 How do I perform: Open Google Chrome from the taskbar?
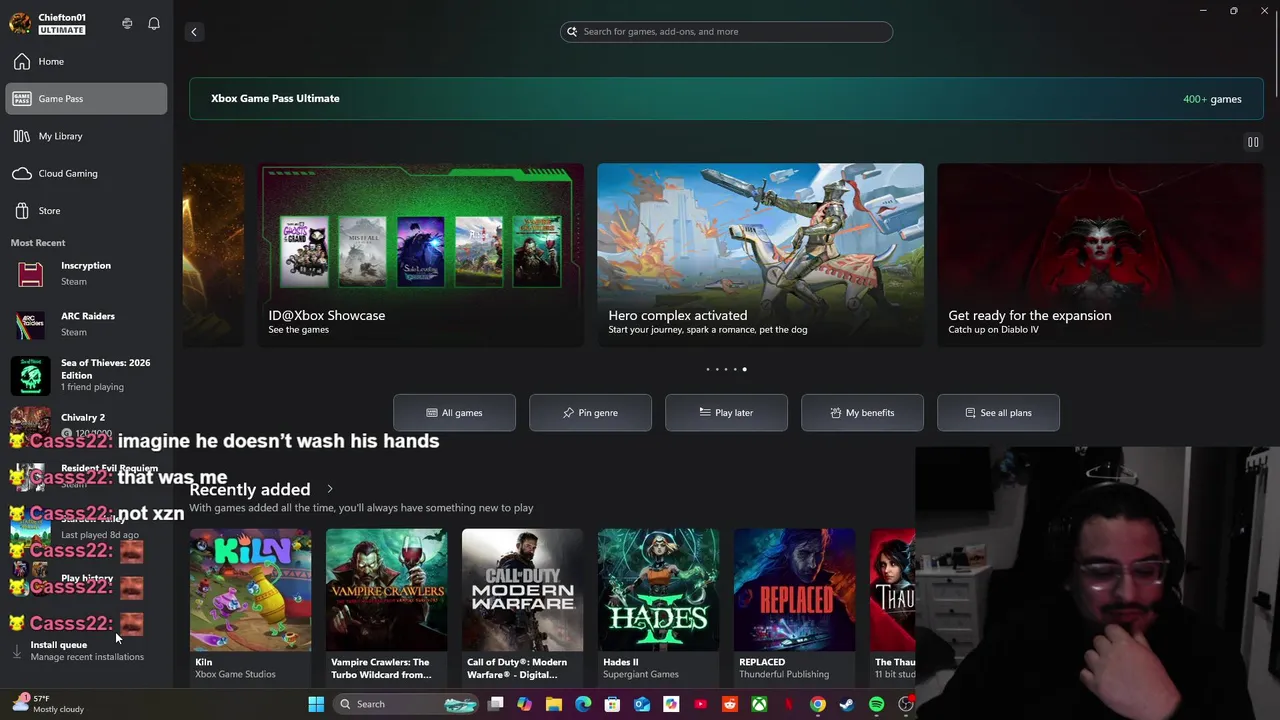pos(817,704)
